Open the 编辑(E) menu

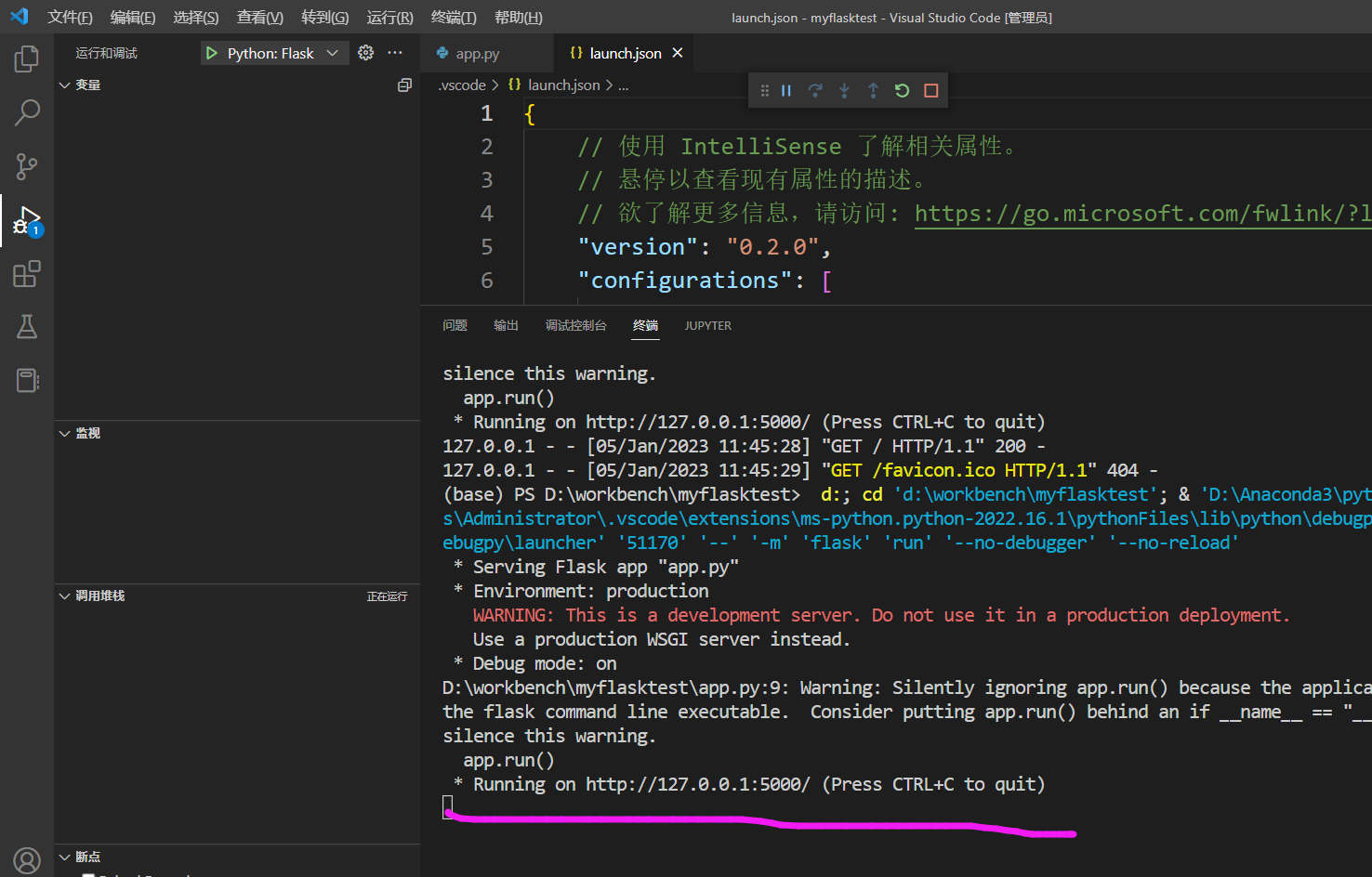pos(133,18)
